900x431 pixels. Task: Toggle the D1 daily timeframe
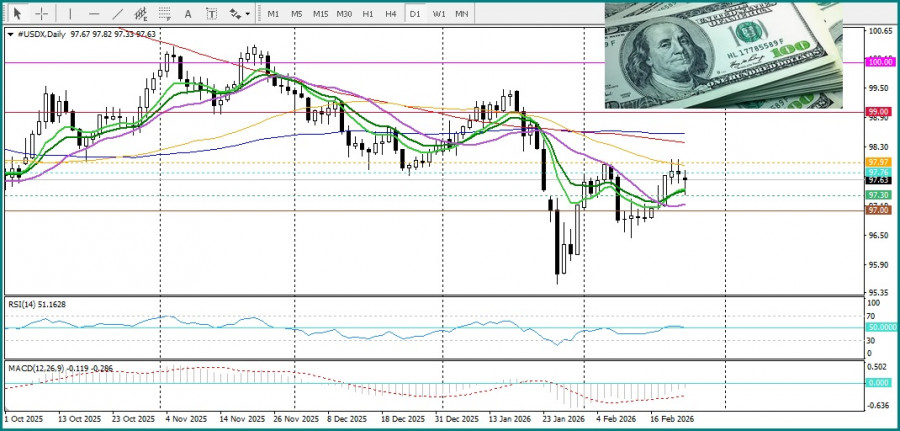(x=415, y=14)
